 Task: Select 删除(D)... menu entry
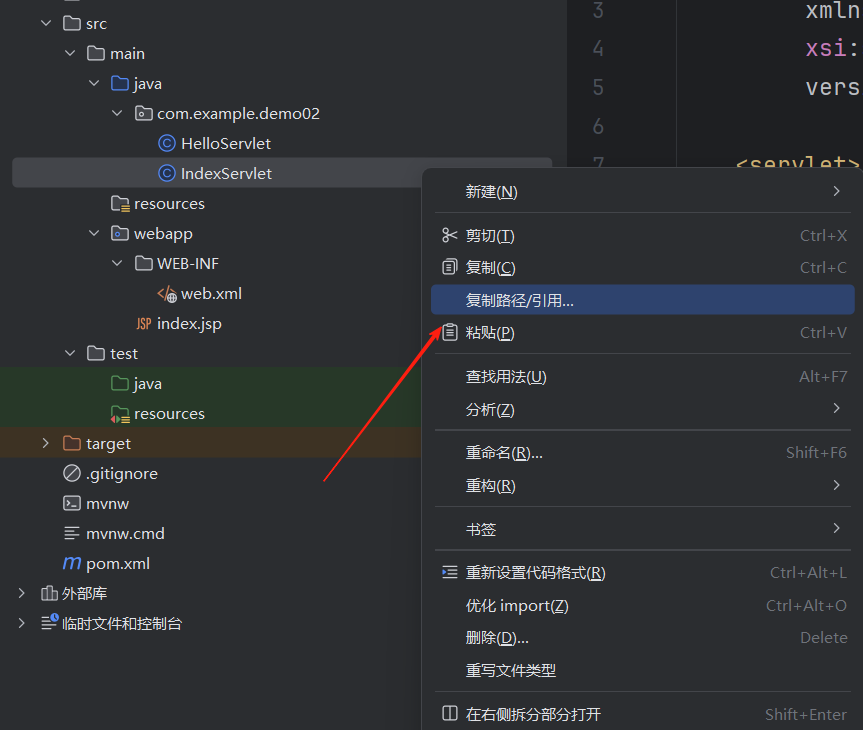[x=642, y=638]
